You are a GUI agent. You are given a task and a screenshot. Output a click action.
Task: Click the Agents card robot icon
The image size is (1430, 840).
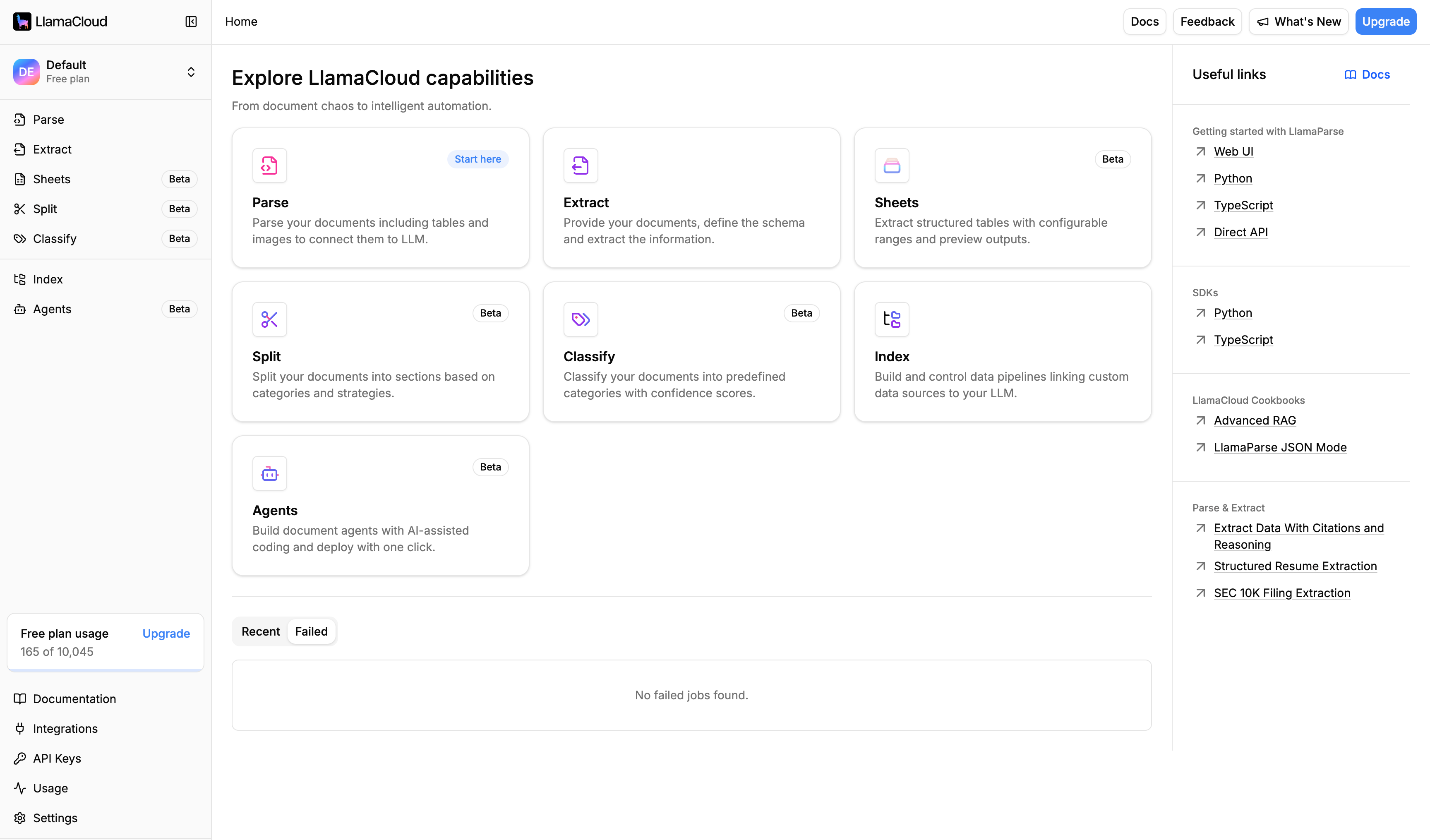tap(269, 473)
